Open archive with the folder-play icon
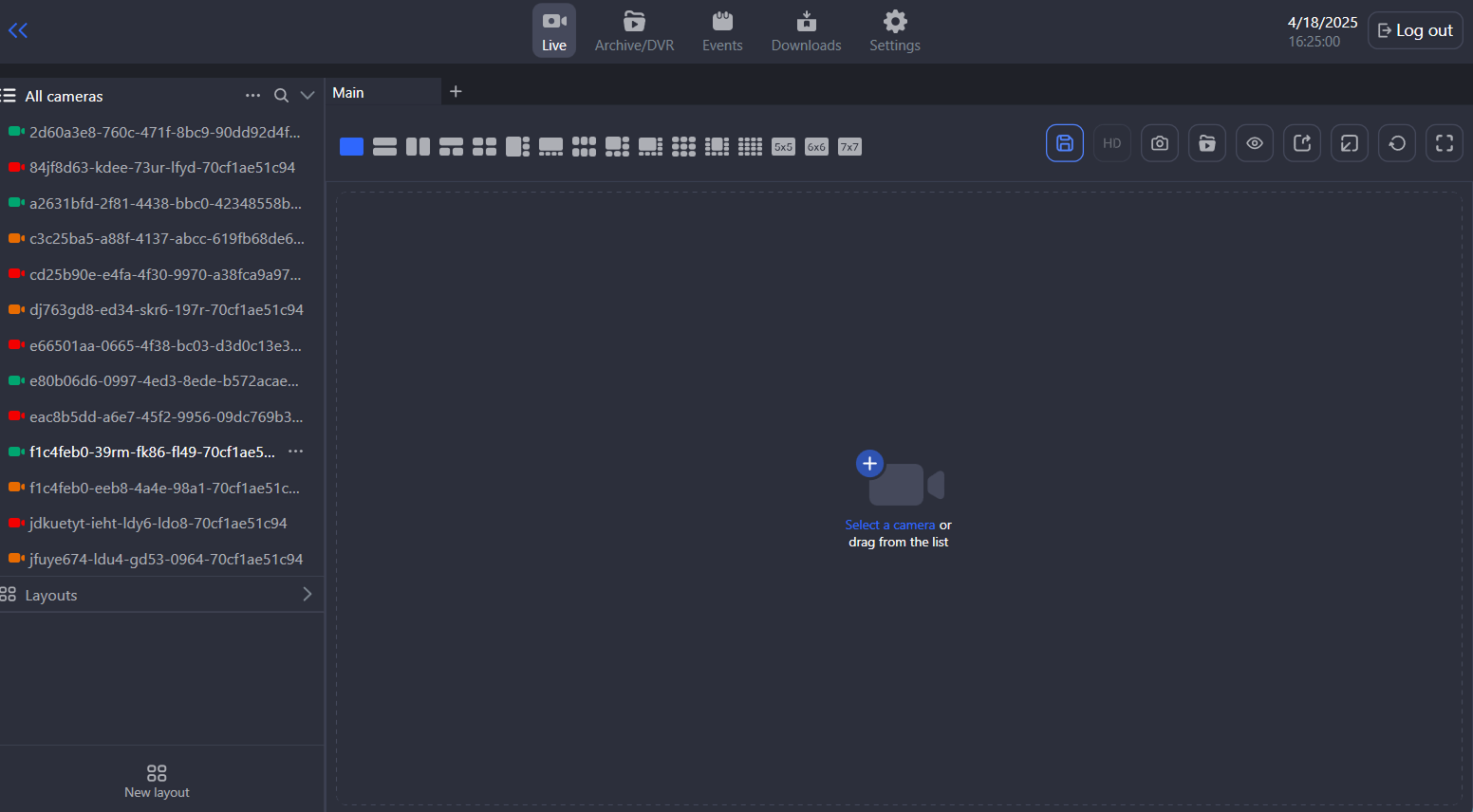Viewport: 1473px width, 812px height. tap(1206, 143)
